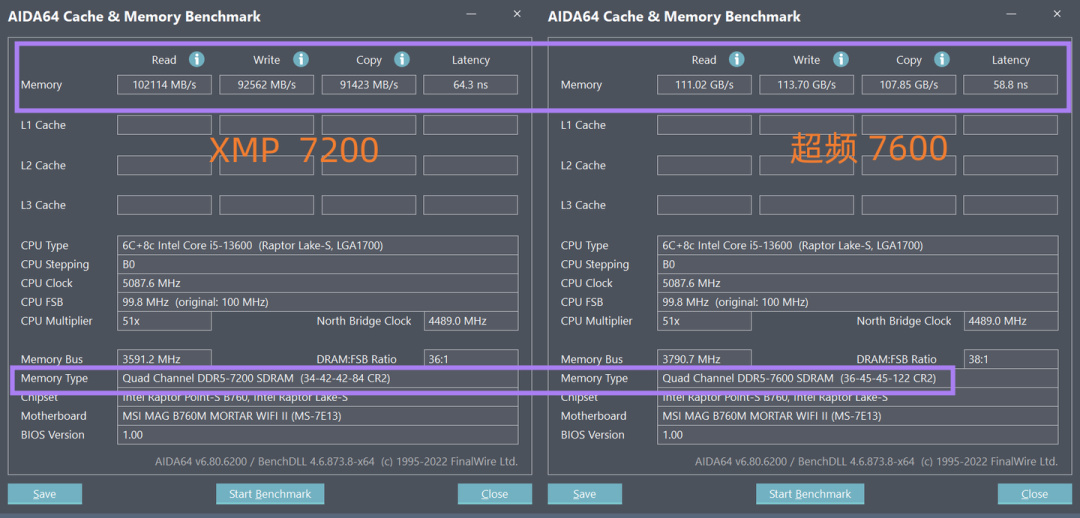The image size is (1080, 518).
Task: Click the Write info icon in the DDR5-7200 window
Action: click(301, 60)
